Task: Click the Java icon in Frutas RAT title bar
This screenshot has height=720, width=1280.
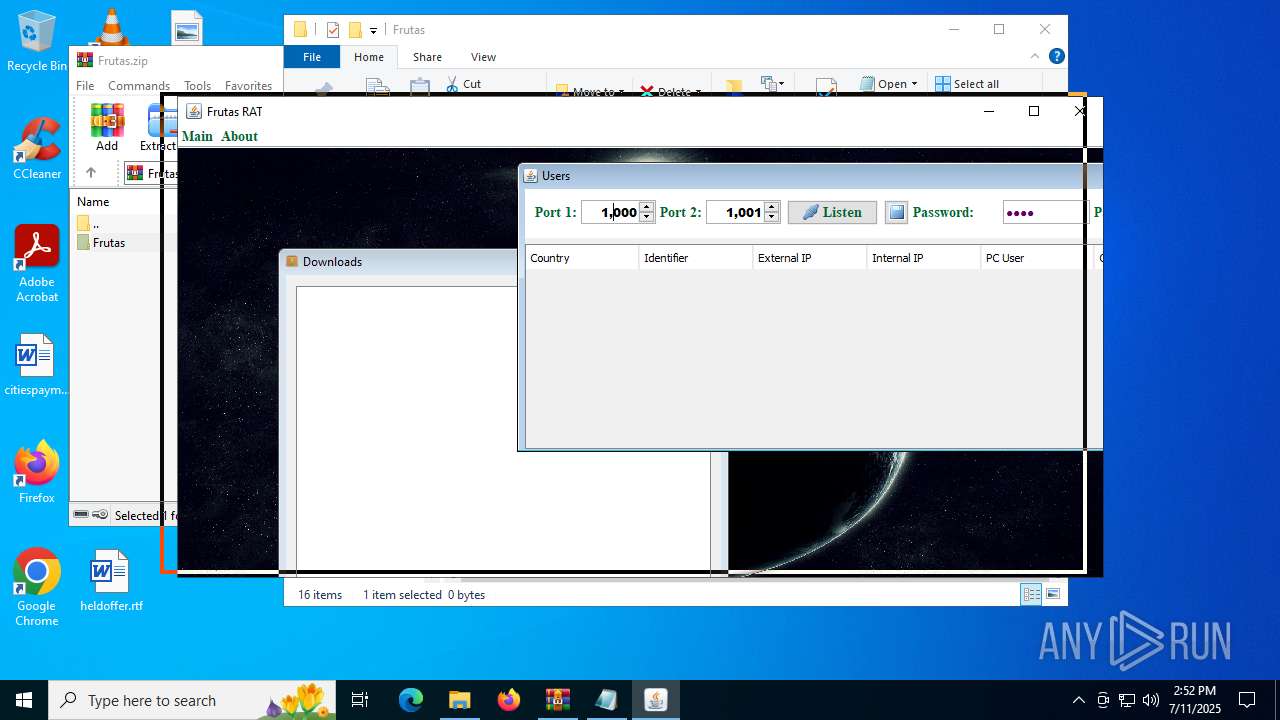Action: (x=194, y=111)
